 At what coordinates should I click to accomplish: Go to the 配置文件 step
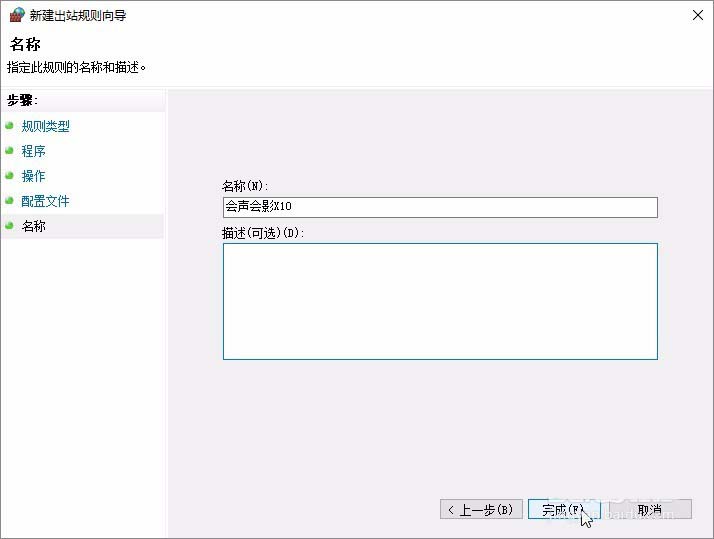tap(46, 201)
